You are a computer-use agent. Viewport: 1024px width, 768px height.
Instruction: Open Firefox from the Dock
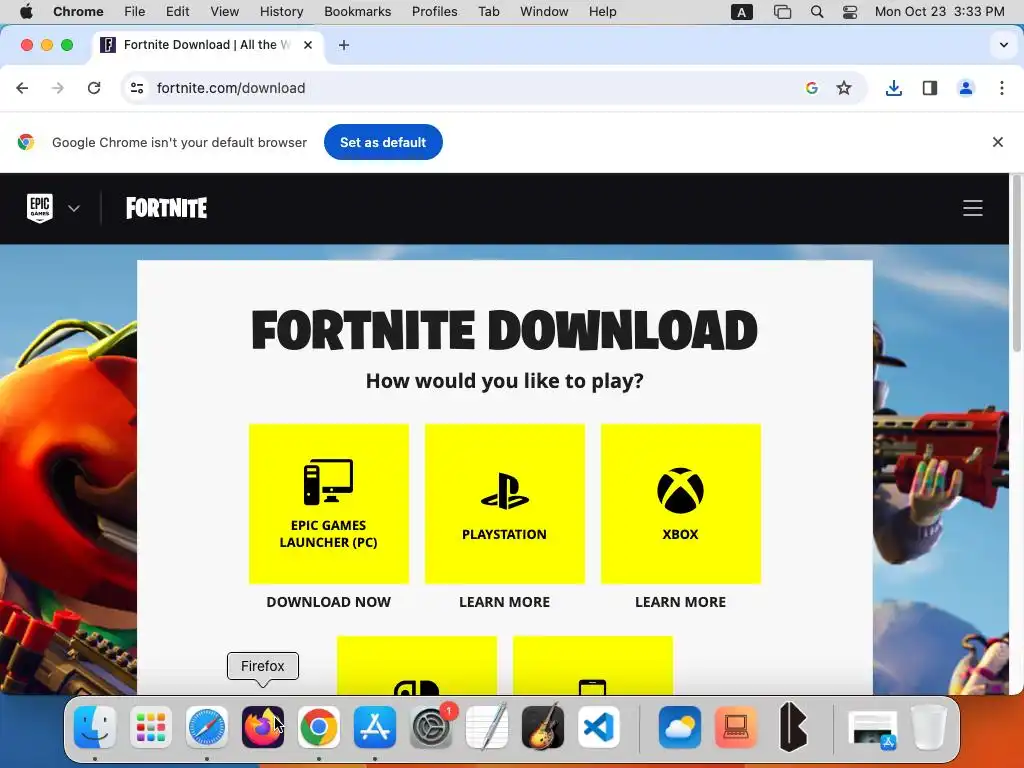click(x=263, y=727)
